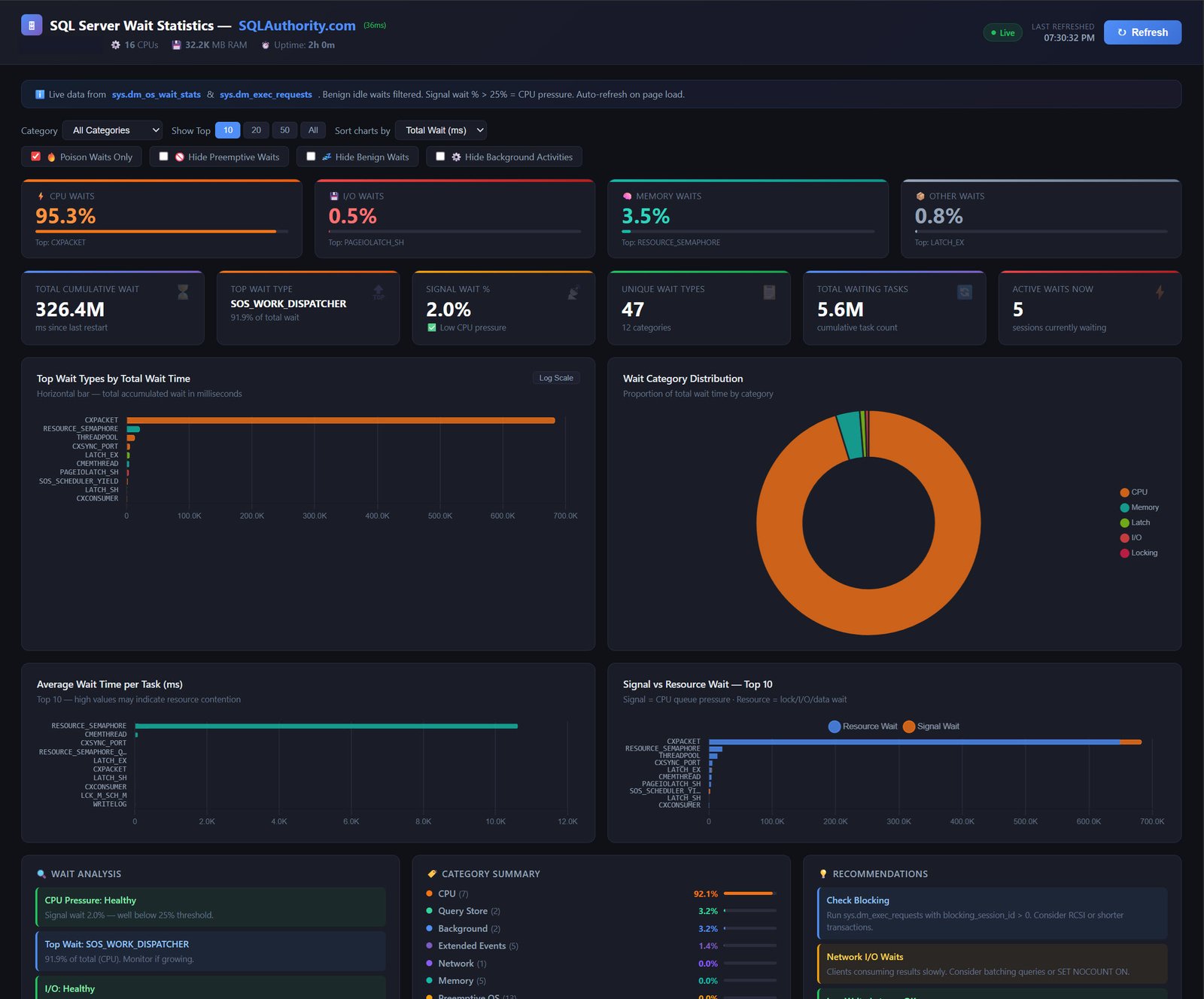
Task: Toggle Log Scale on wait types chart
Action: pos(555,378)
